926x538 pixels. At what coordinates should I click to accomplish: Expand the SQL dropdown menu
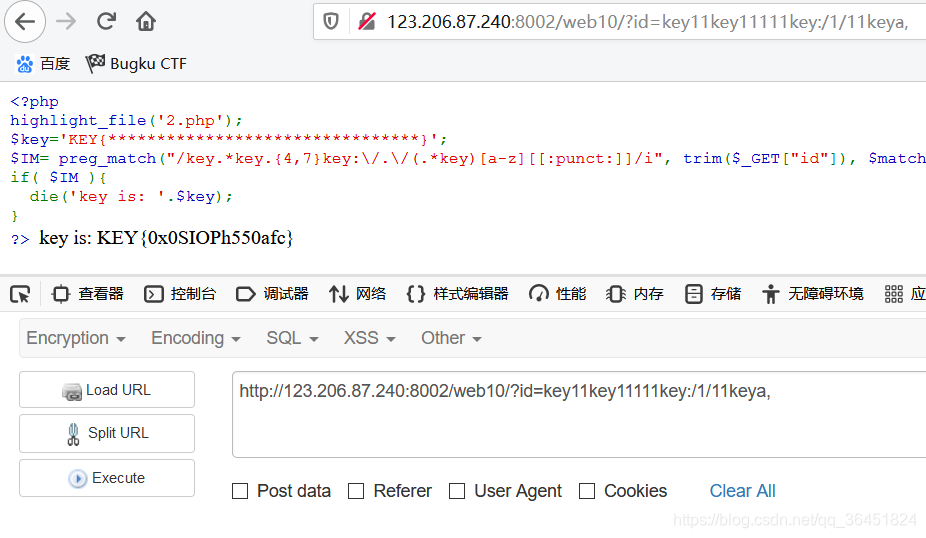coord(292,338)
